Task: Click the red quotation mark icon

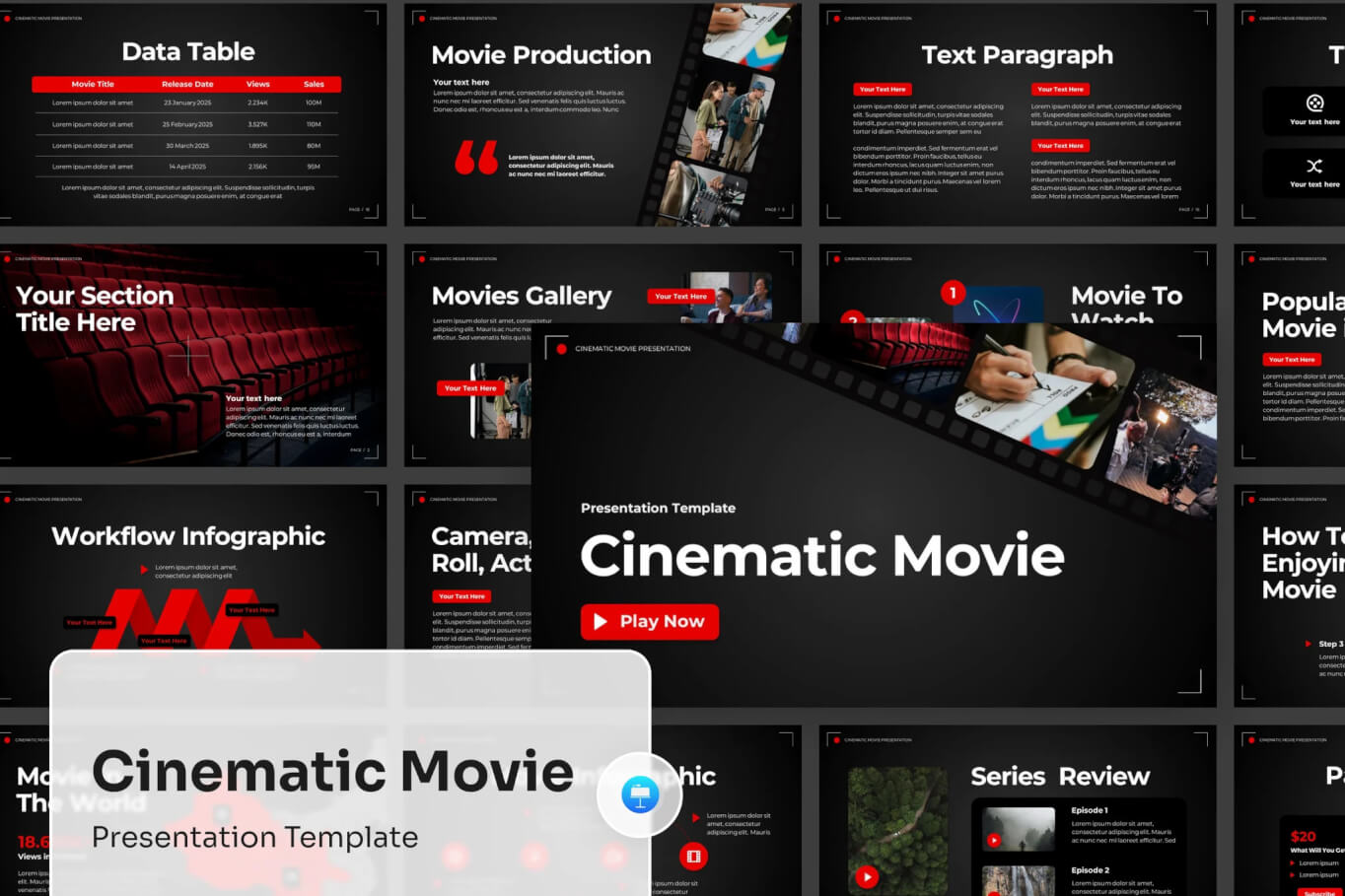Action: click(x=476, y=158)
